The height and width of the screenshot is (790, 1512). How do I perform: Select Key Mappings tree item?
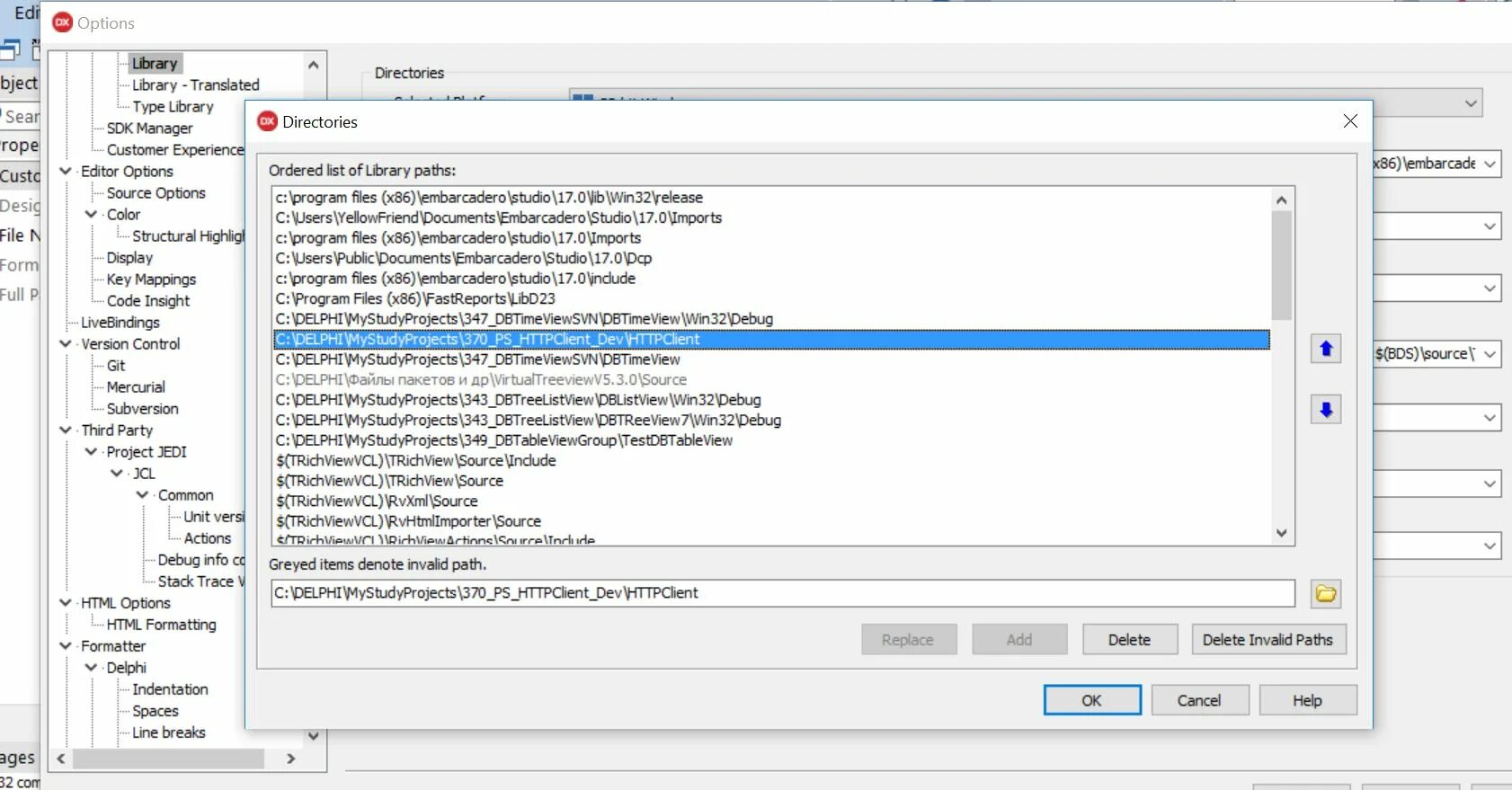[151, 280]
